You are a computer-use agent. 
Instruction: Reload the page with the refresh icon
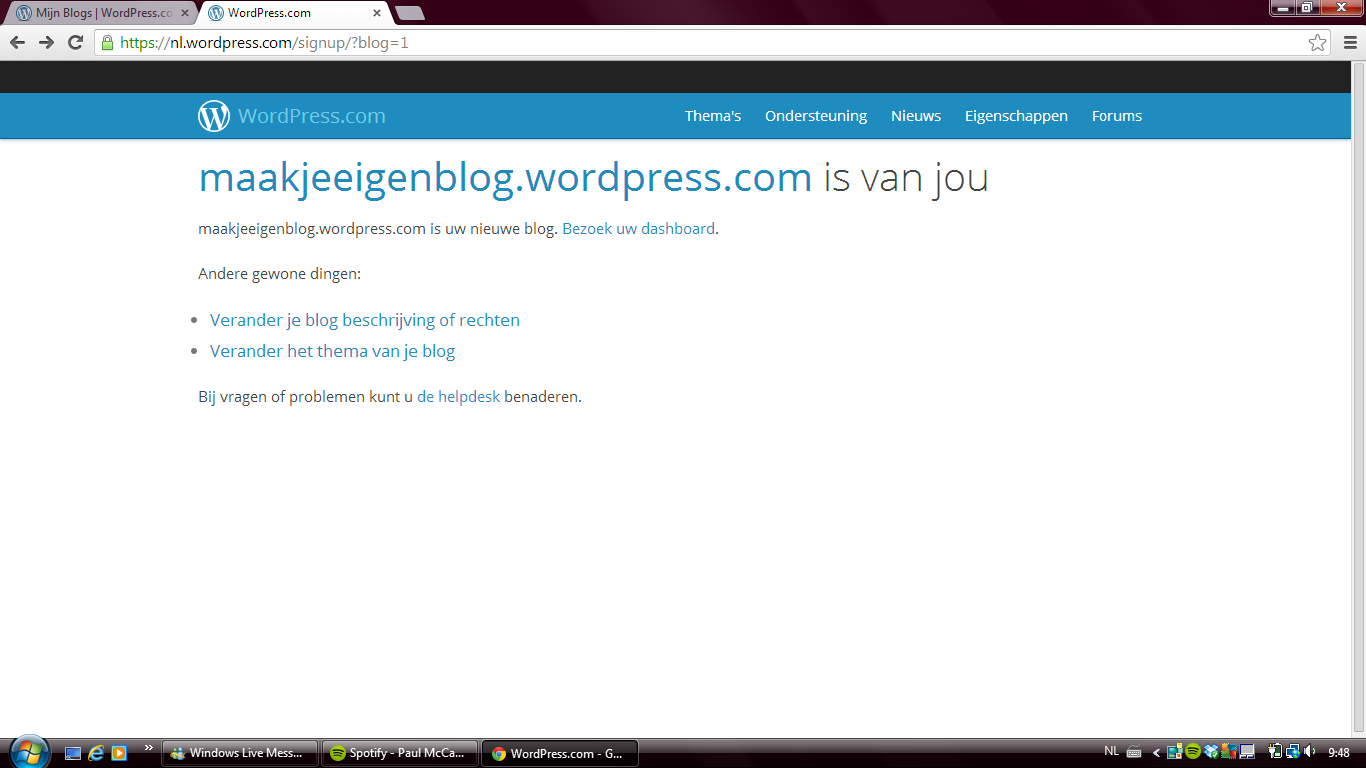click(x=75, y=42)
